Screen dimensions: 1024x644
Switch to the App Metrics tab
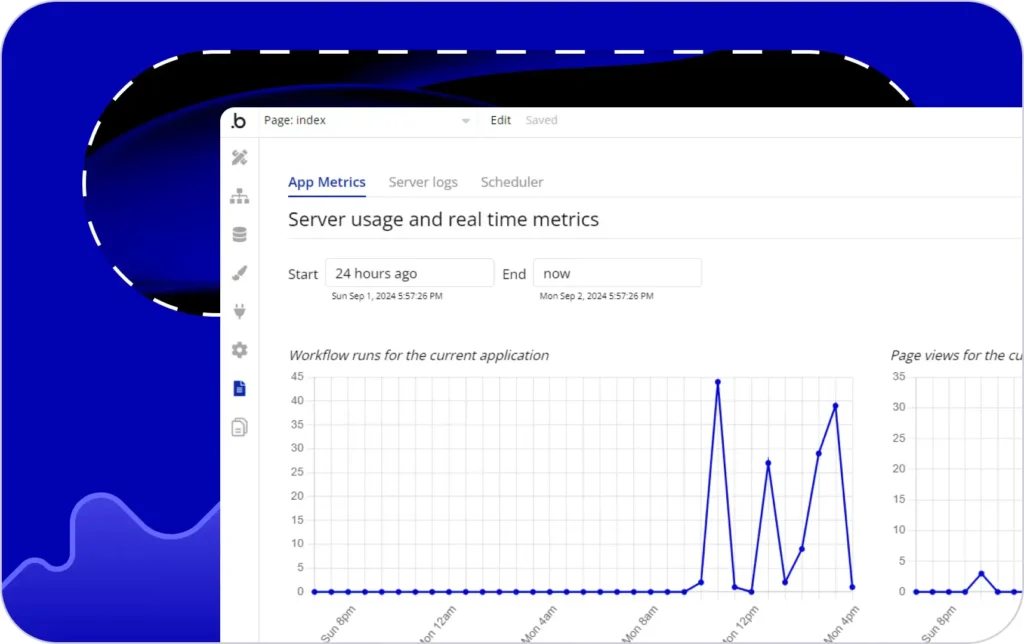coord(327,182)
